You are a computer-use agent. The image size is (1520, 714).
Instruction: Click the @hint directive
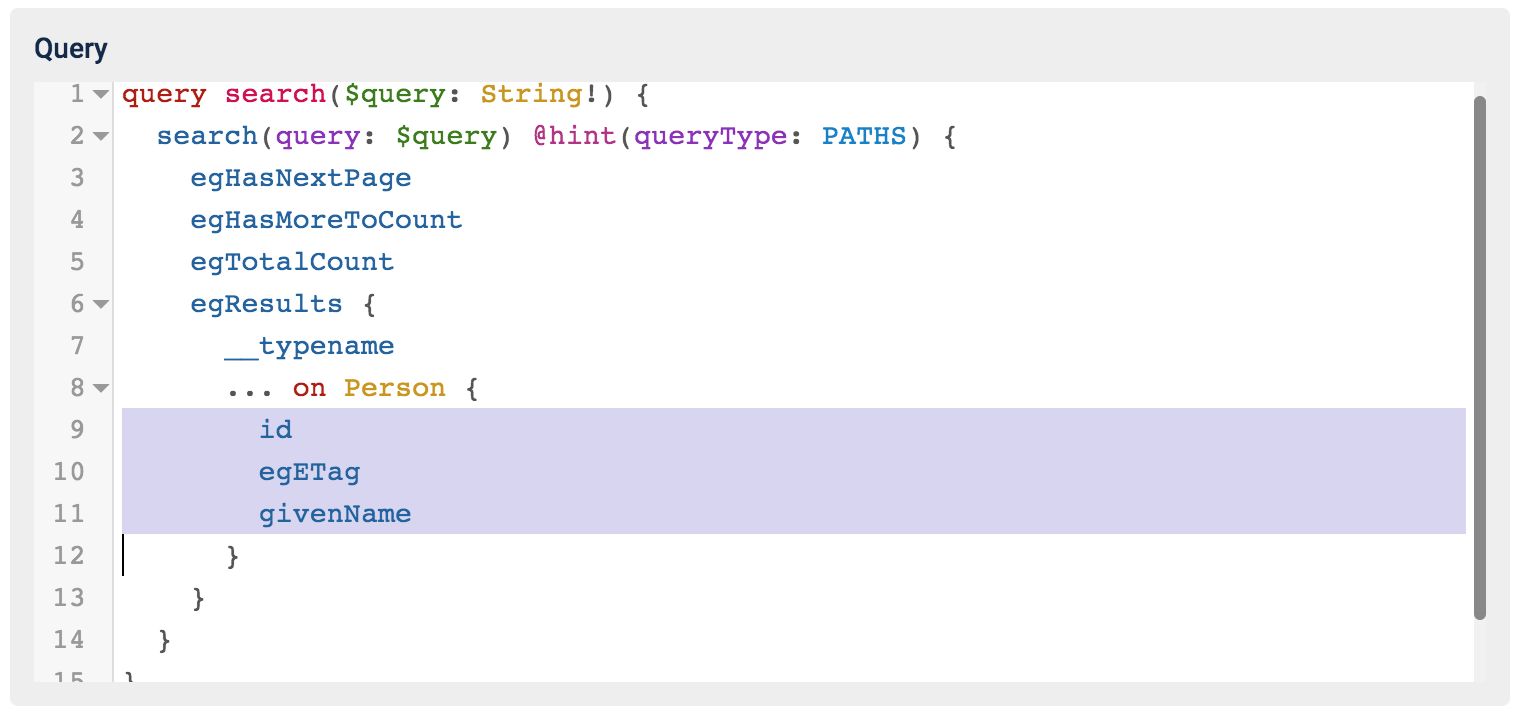[574, 137]
